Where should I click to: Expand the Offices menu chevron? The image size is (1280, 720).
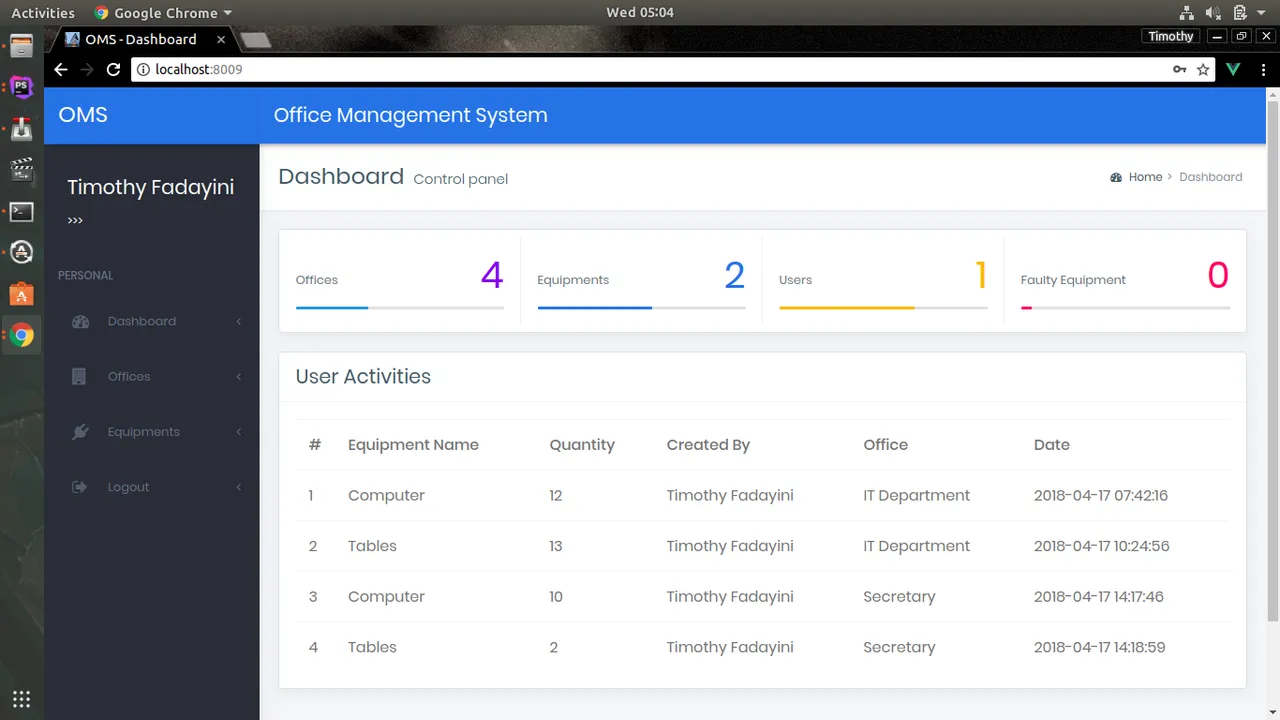[x=239, y=377]
